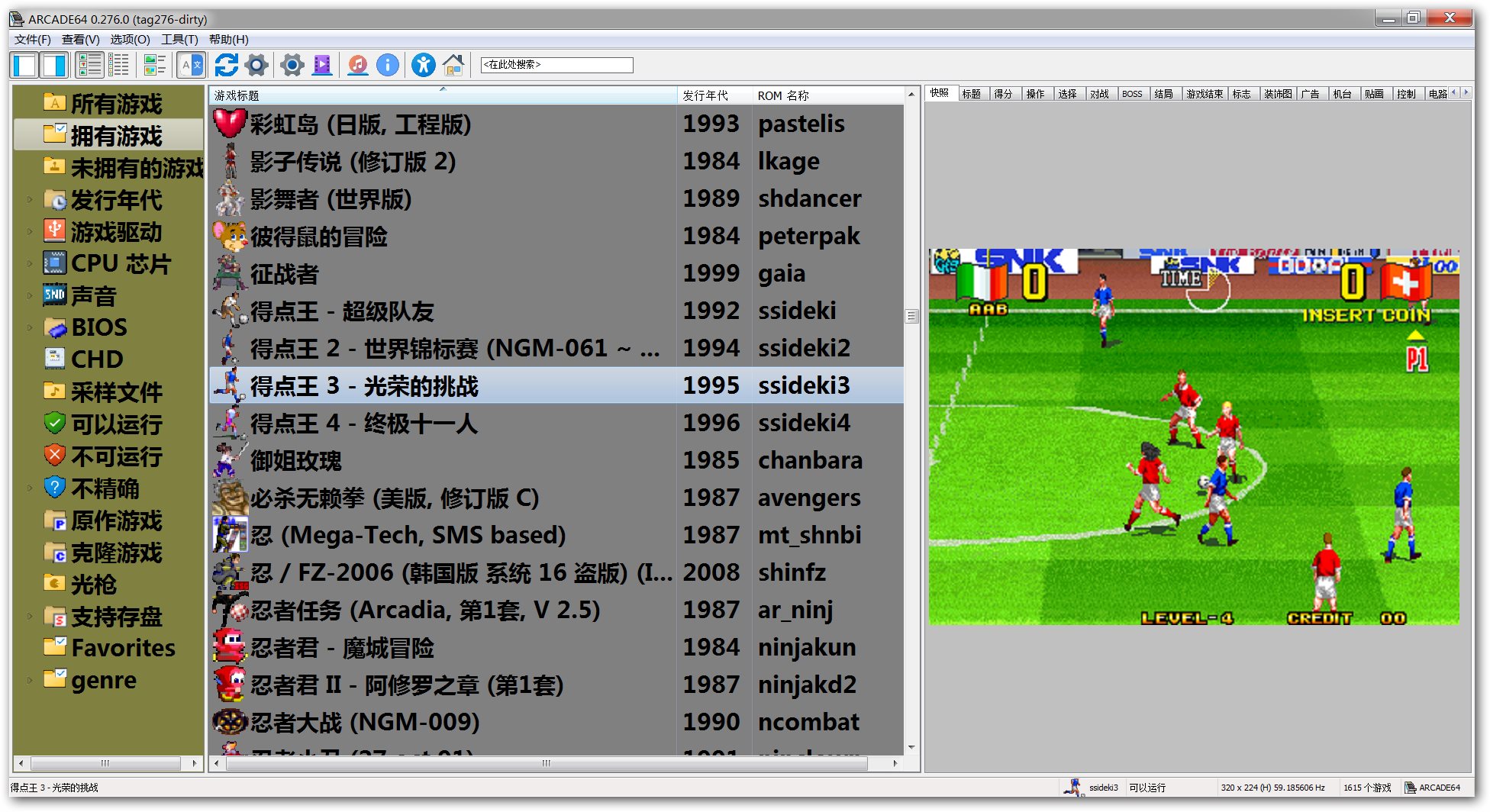
Task: Click the soccer game snapshot preview
Action: click(x=1194, y=437)
